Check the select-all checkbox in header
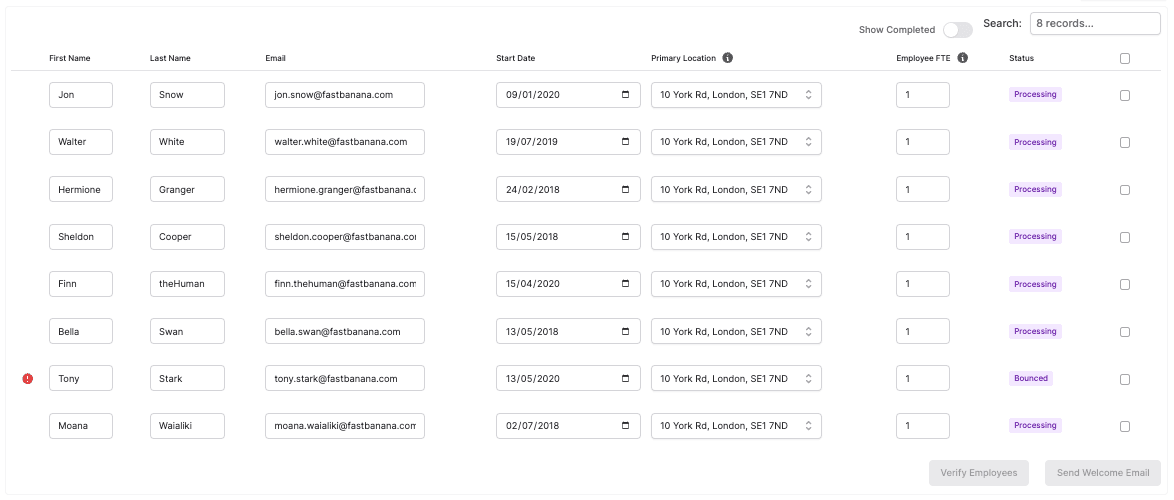The height and width of the screenshot is (500, 1174). (1125, 59)
